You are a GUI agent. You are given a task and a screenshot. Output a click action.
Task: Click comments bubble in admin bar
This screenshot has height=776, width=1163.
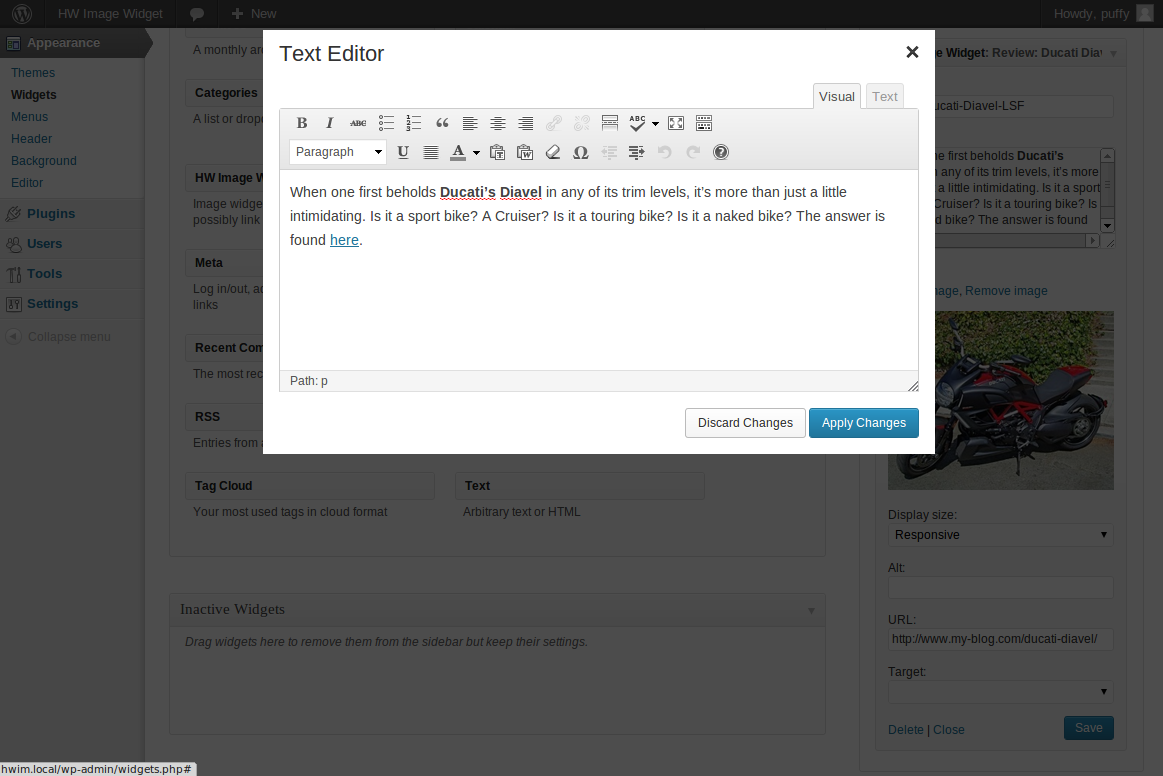(197, 13)
